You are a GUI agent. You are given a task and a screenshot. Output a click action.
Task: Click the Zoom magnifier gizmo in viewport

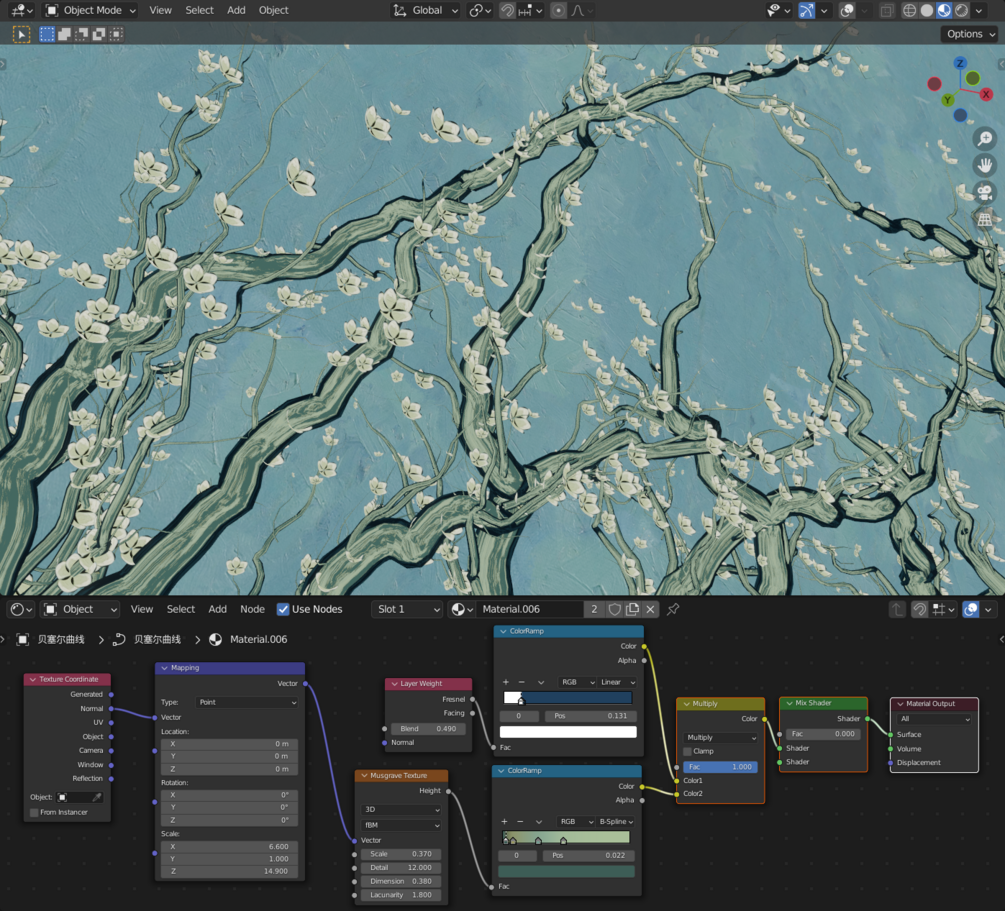tap(984, 140)
